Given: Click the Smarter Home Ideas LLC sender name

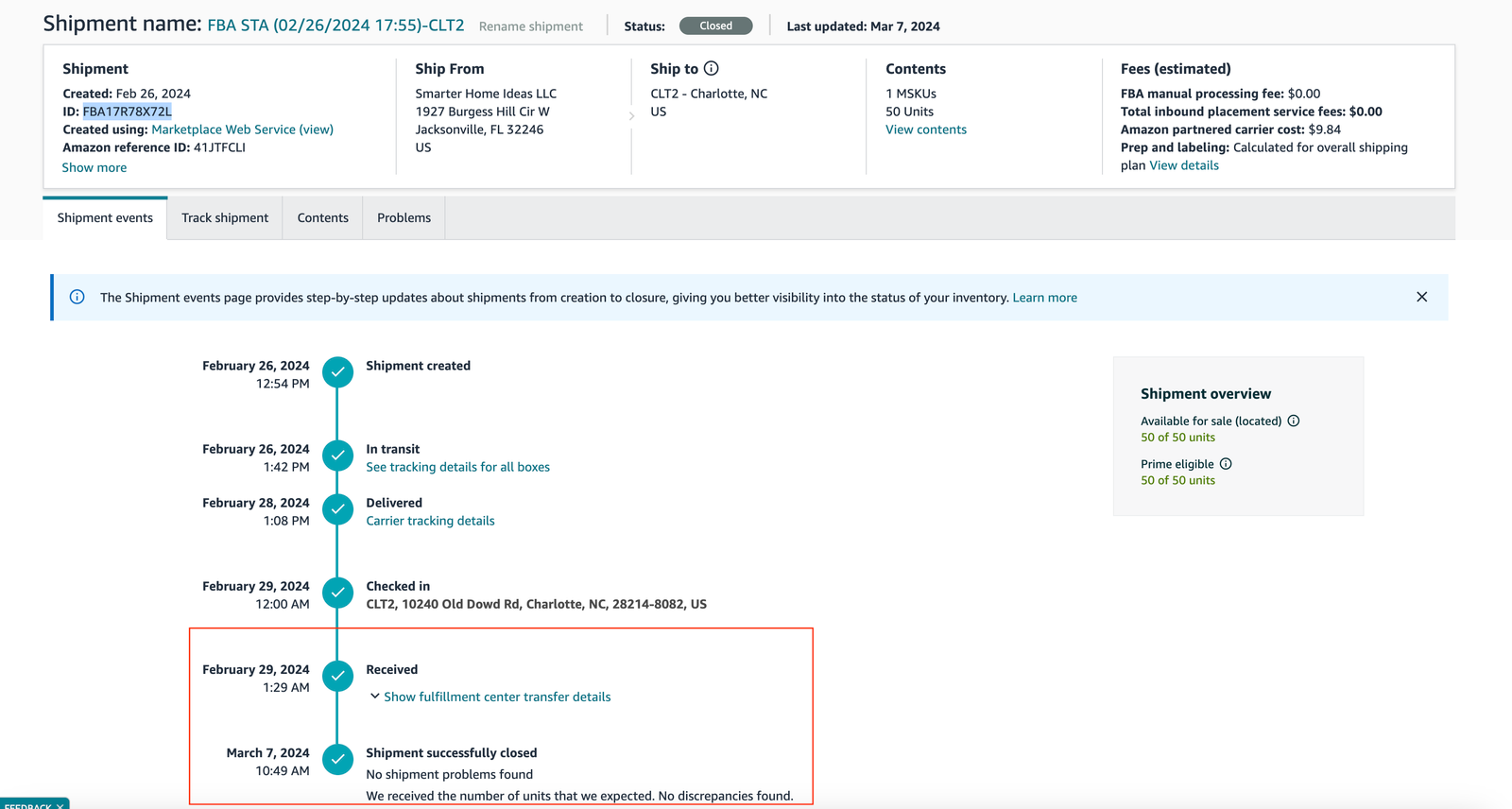Looking at the screenshot, I should coord(486,94).
